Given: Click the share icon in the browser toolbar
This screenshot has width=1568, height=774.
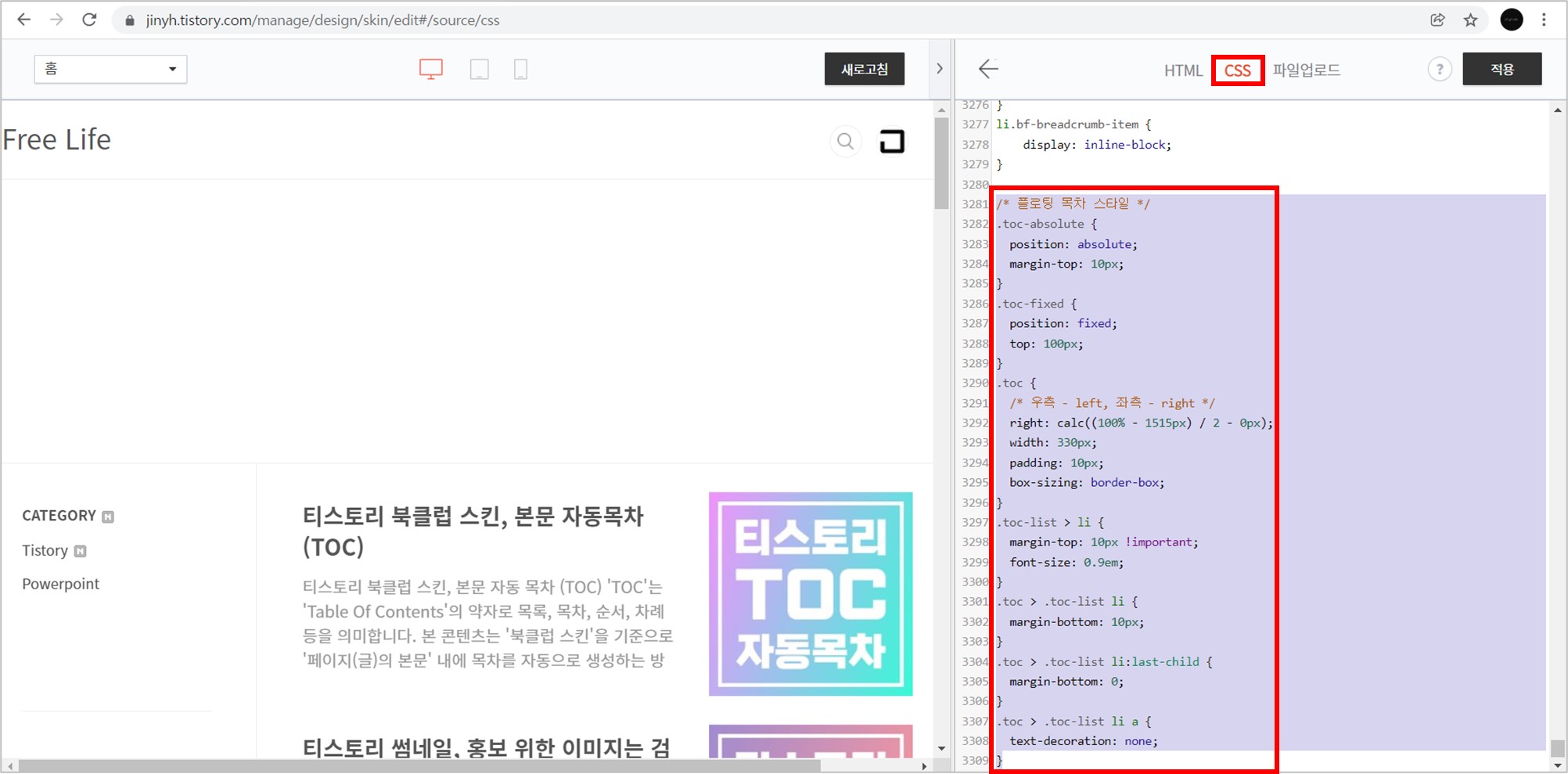Looking at the screenshot, I should (x=1438, y=20).
